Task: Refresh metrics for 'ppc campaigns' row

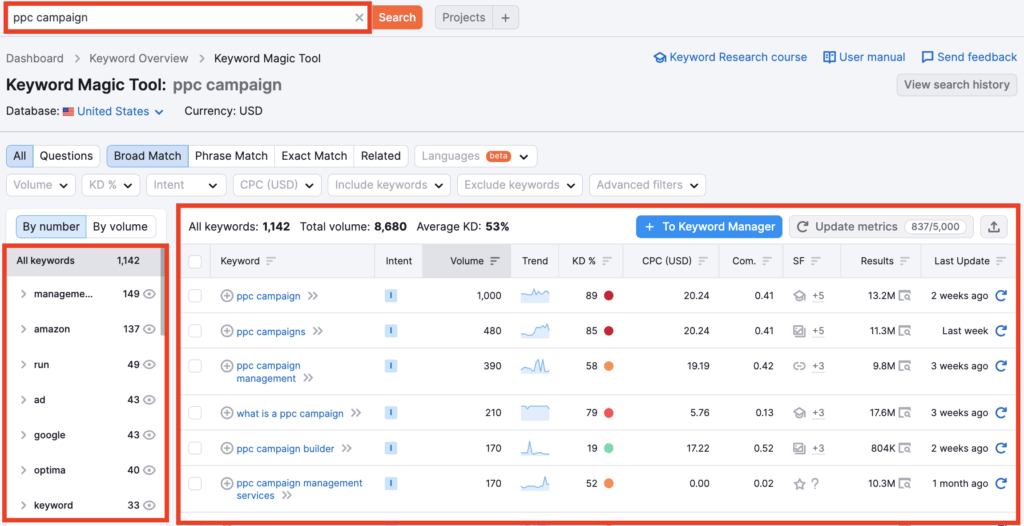Action: click(1000, 331)
